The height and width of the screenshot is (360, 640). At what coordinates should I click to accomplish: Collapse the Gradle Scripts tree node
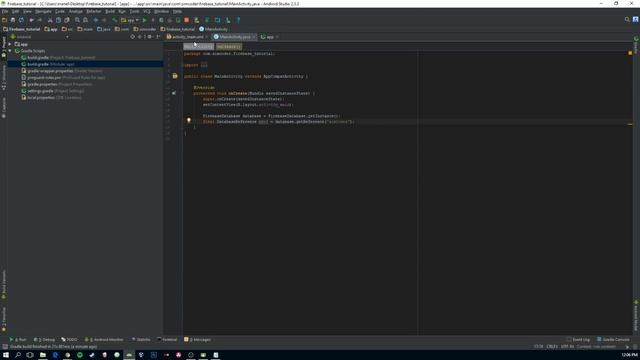coord(10,51)
